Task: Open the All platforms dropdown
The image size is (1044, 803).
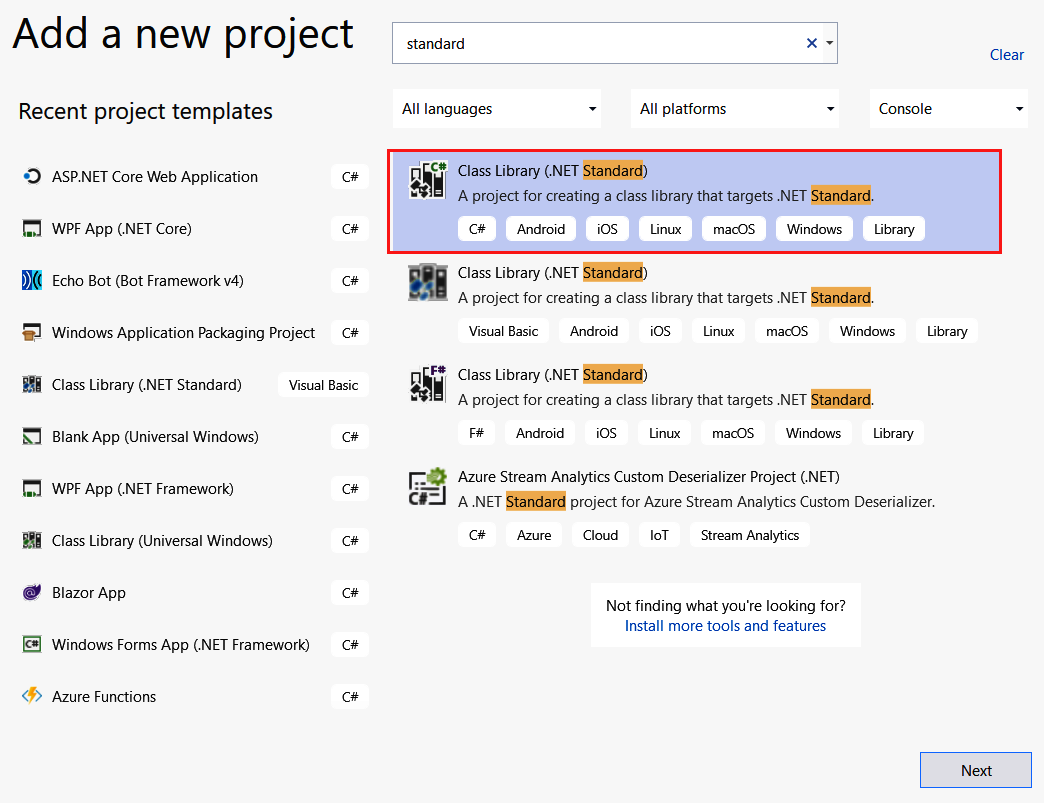Action: point(734,109)
